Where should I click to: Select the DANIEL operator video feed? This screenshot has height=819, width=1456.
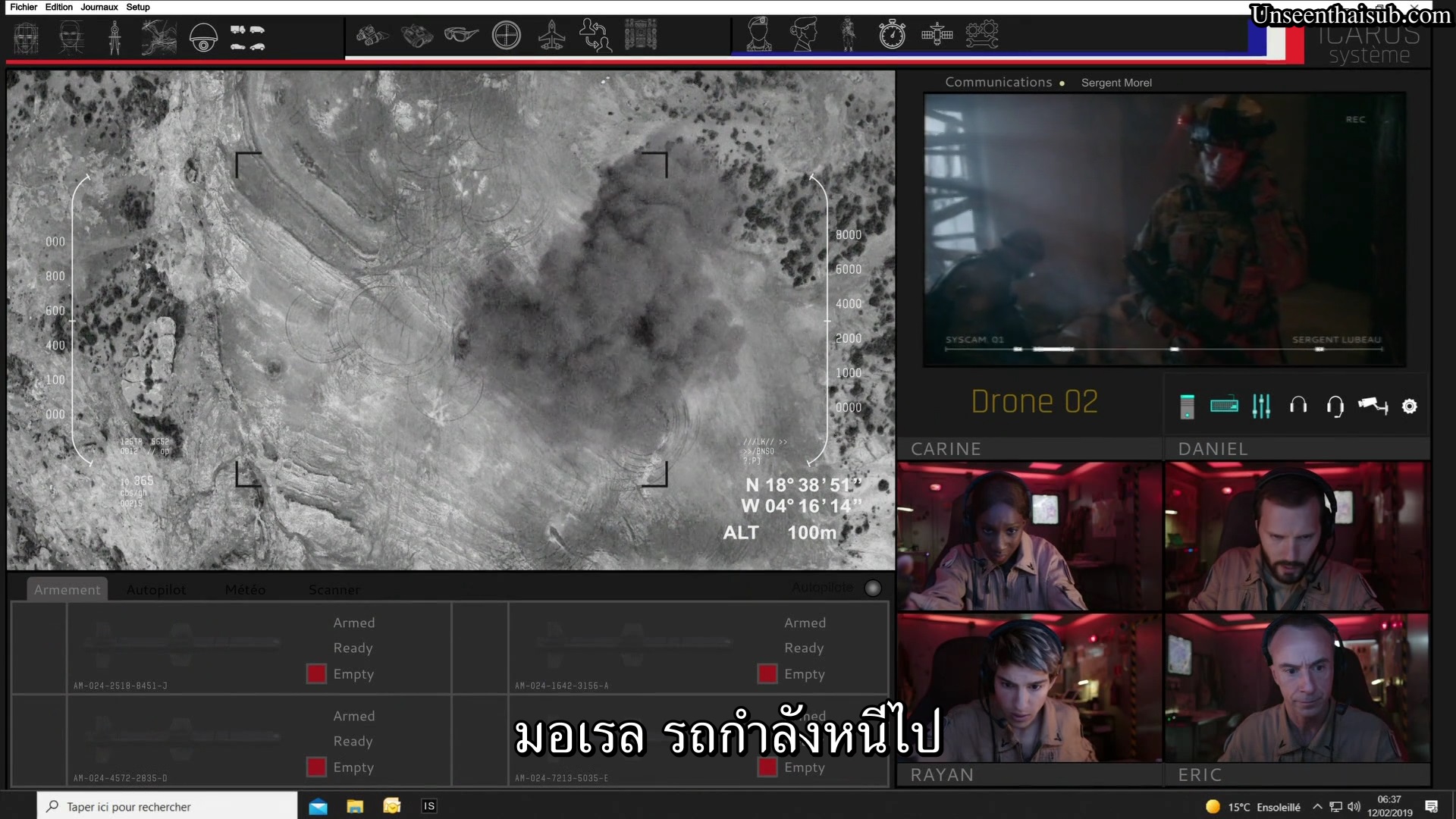[x=1297, y=536]
